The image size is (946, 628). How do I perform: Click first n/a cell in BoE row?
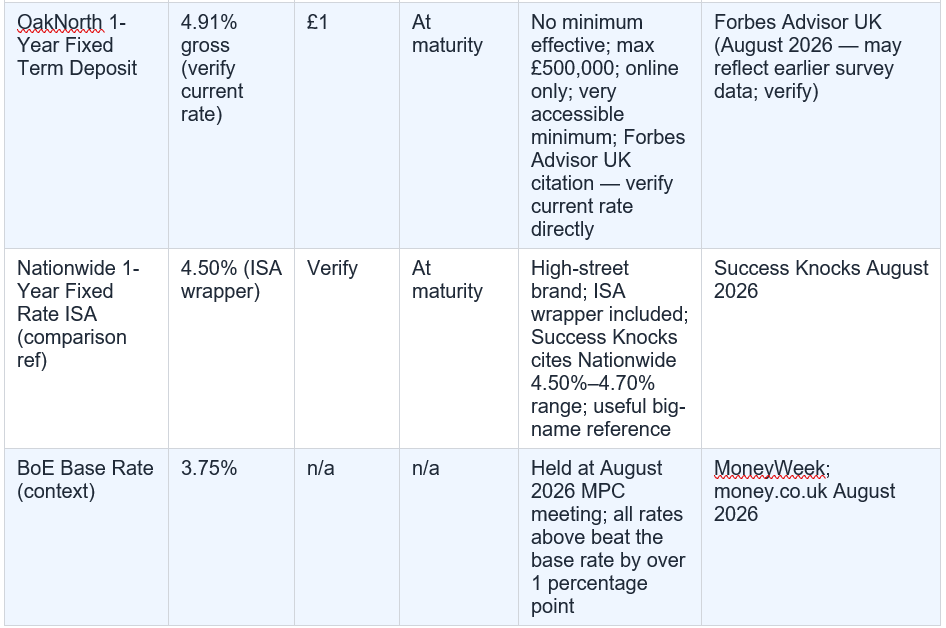[x=347, y=537]
